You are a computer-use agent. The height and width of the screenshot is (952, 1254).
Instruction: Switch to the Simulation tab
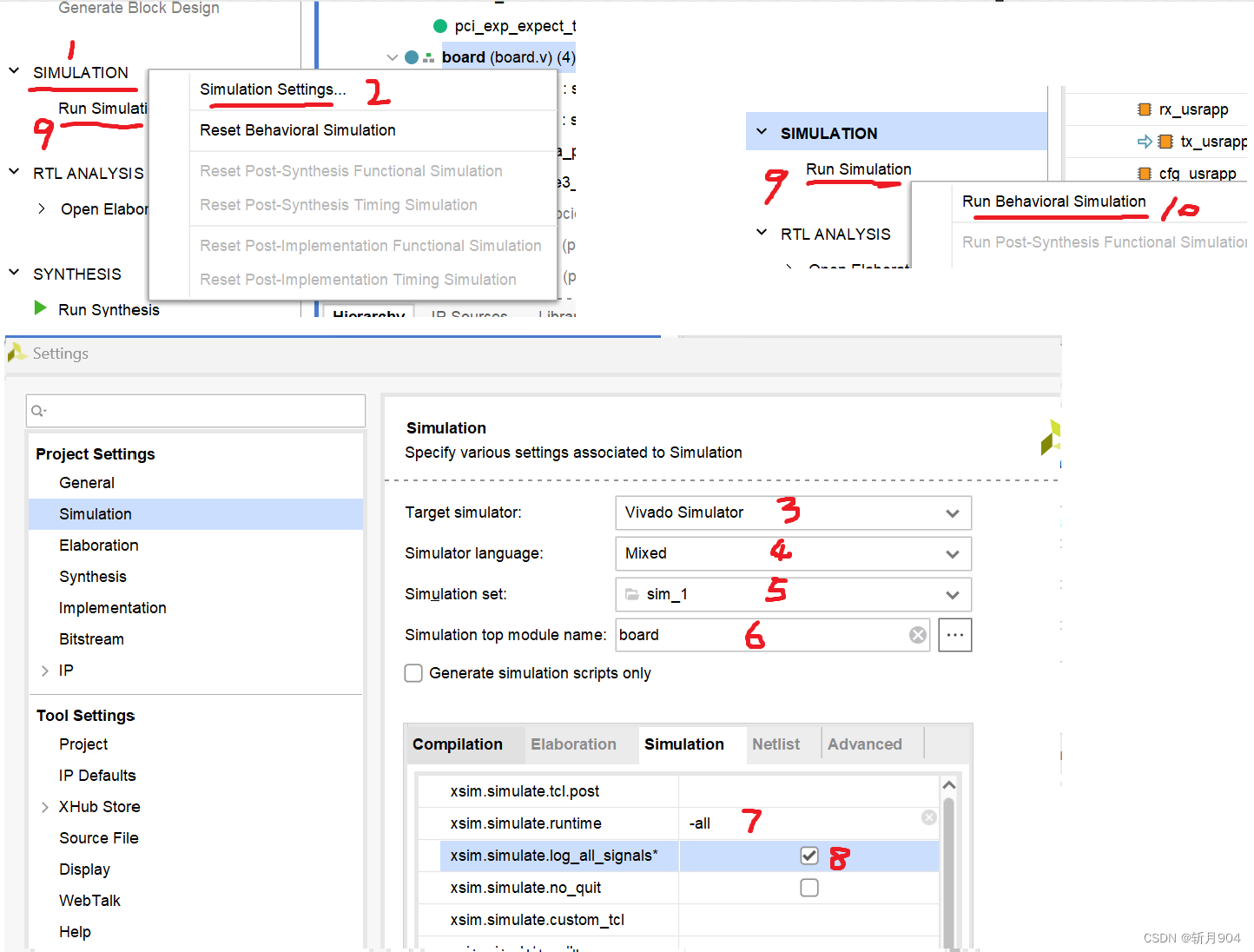pyautogui.click(x=684, y=744)
